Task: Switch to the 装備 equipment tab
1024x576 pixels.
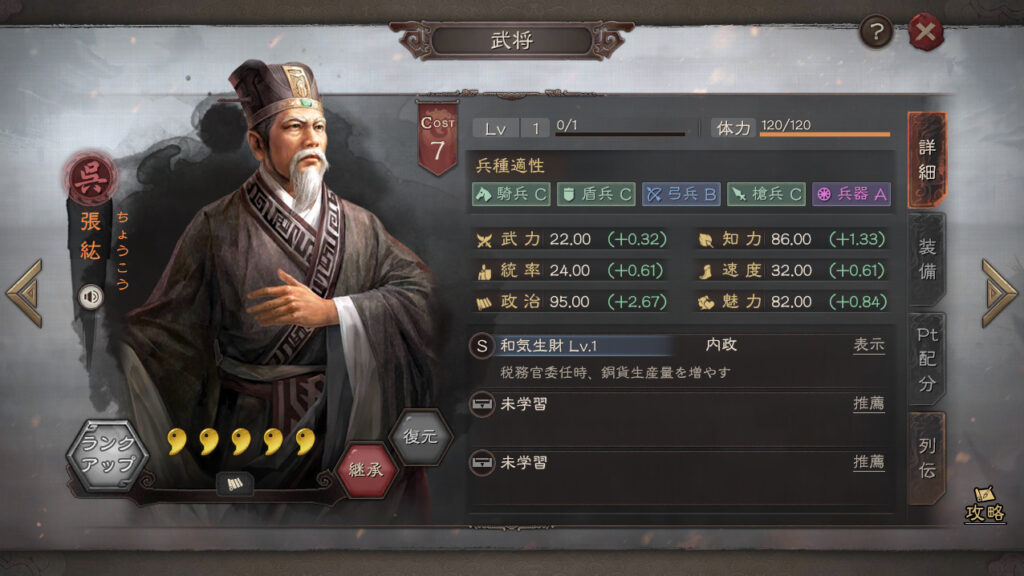Action: click(927, 259)
